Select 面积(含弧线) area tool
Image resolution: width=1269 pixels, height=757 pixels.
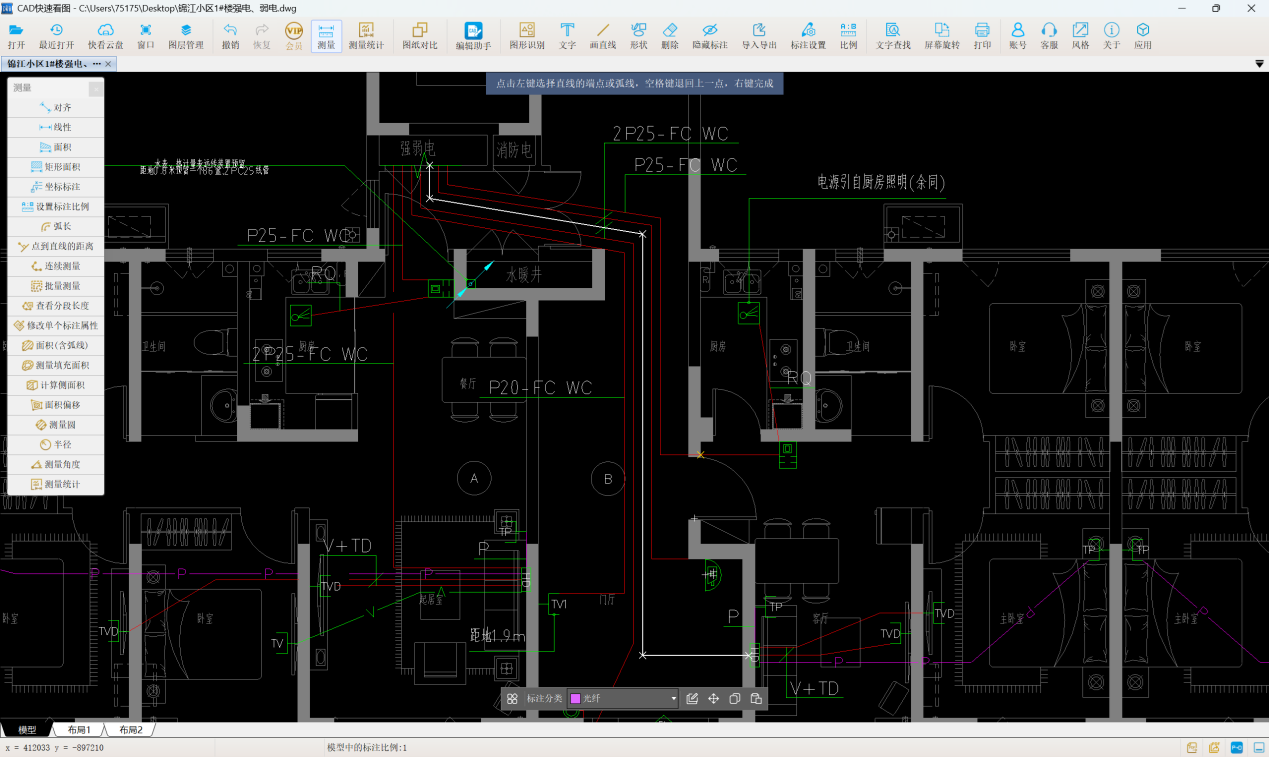[56, 345]
